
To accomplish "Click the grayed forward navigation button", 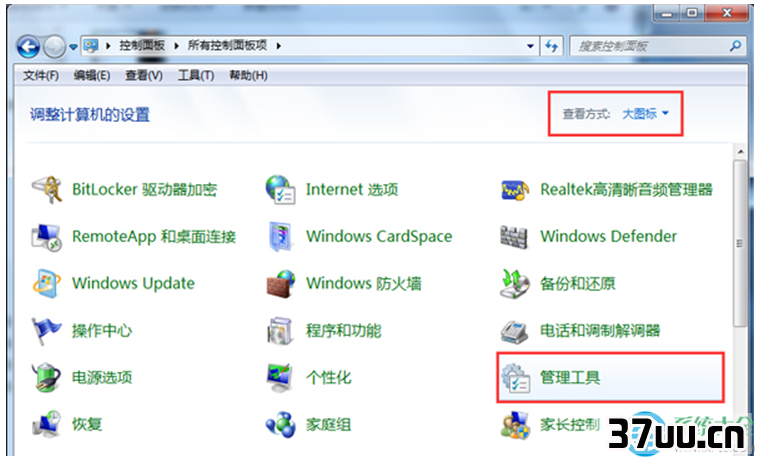I will [x=54, y=47].
